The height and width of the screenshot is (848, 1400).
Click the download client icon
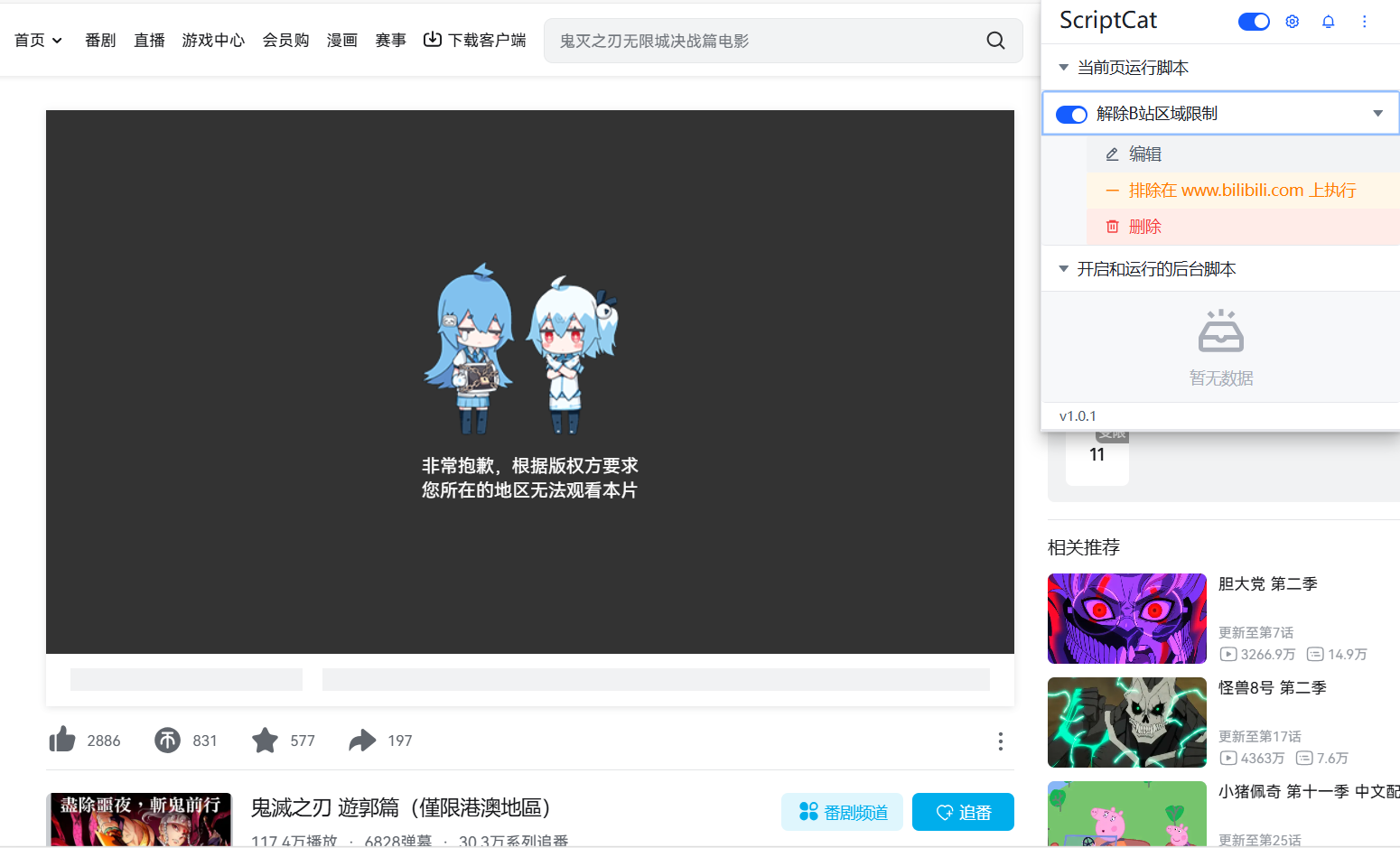point(433,39)
